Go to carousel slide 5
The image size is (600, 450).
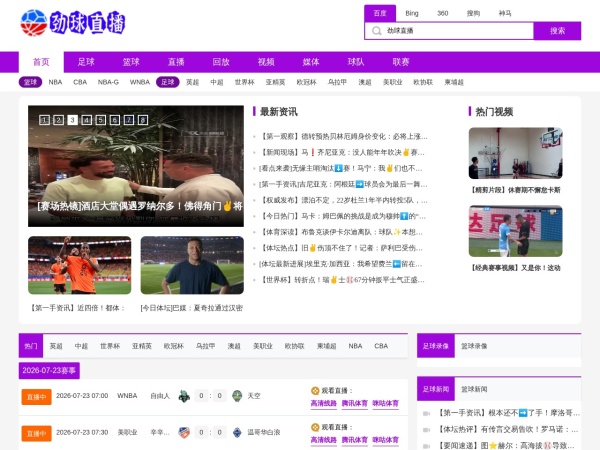[100, 120]
